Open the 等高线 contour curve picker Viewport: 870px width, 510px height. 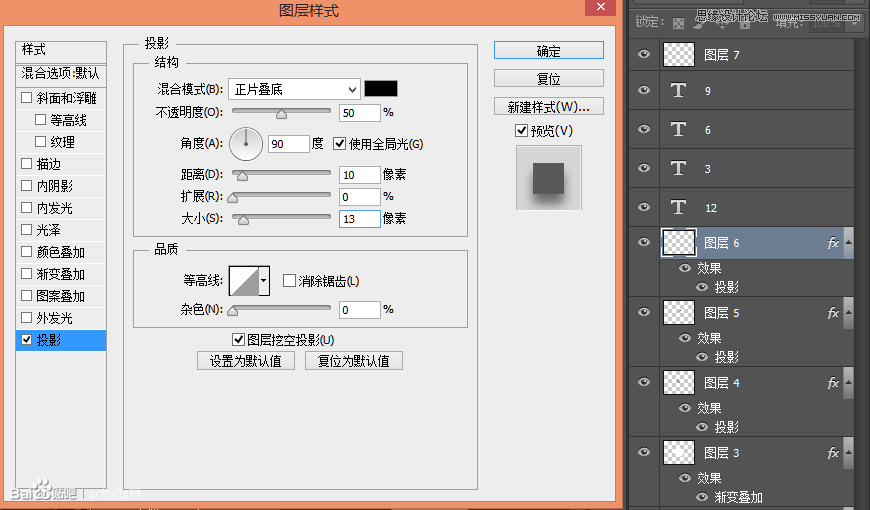(244, 281)
